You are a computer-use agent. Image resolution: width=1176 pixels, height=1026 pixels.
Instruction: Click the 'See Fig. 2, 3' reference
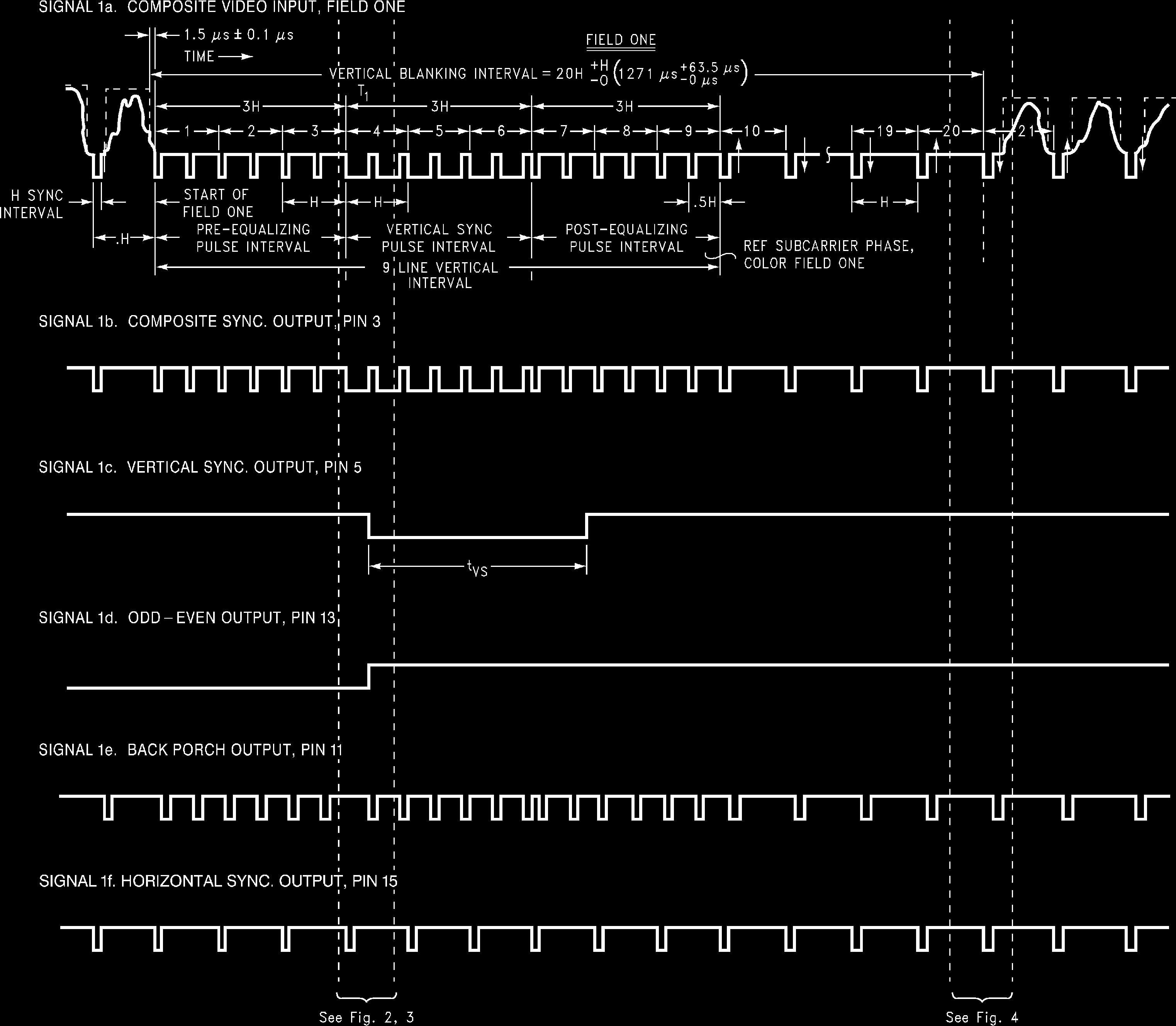click(366, 1017)
